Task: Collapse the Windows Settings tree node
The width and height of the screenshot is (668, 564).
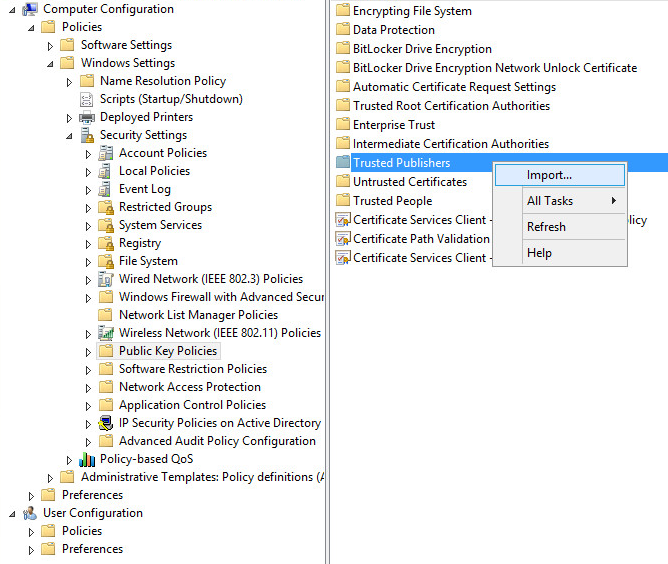Action: [x=51, y=63]
